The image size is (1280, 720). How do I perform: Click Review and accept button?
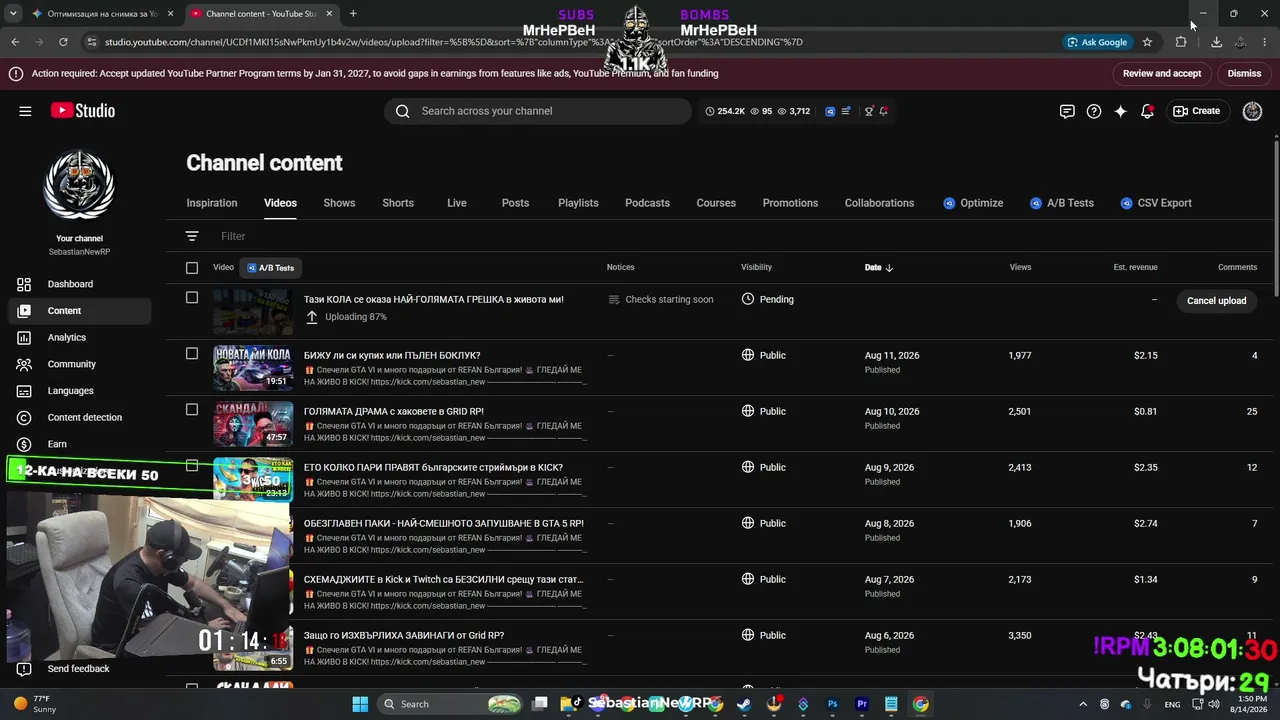coord(1161,73)
